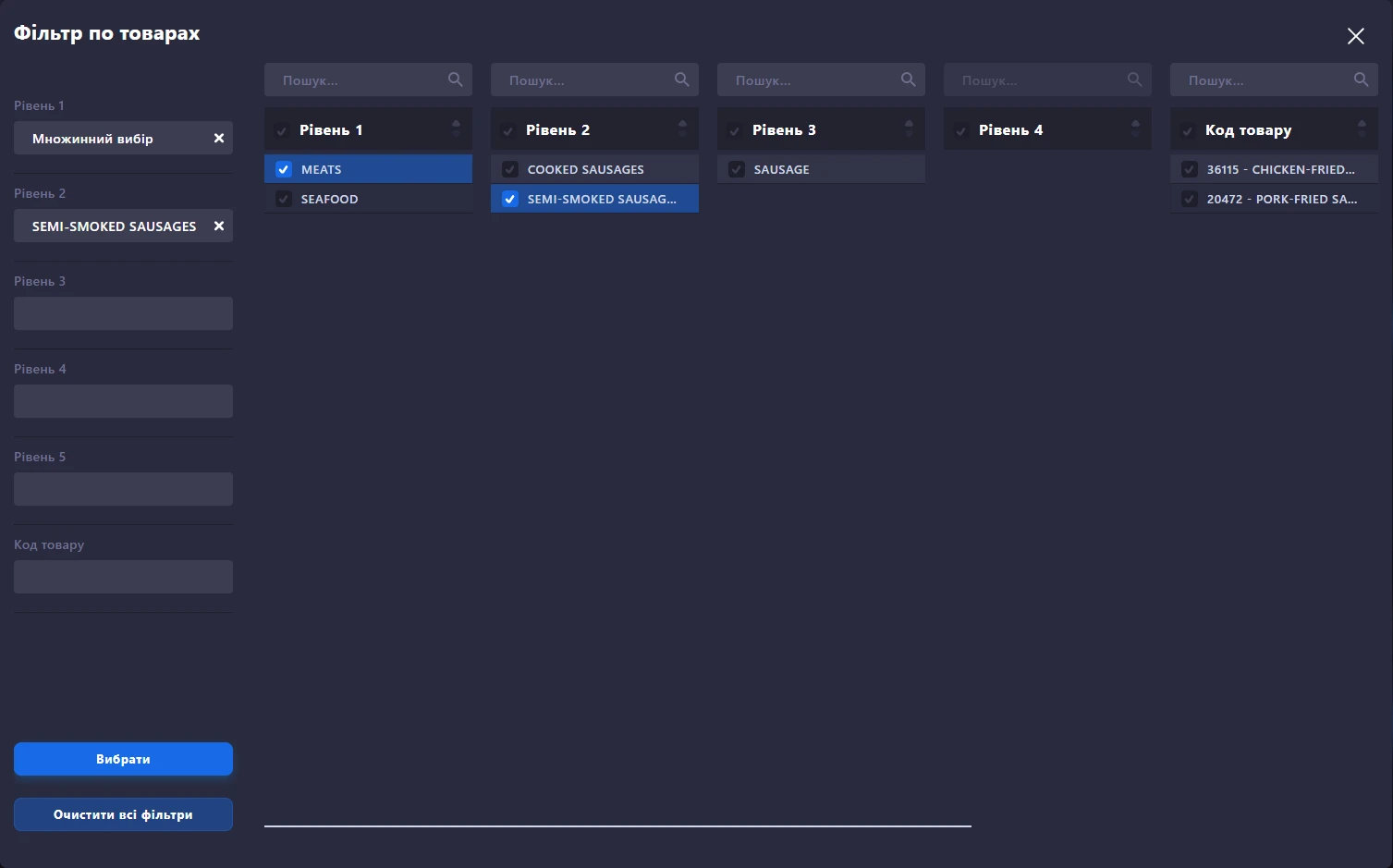This screenshot has width=1393, height=868.
Task: Check the SEAFOOD checkbox
Action: point(284,199)
